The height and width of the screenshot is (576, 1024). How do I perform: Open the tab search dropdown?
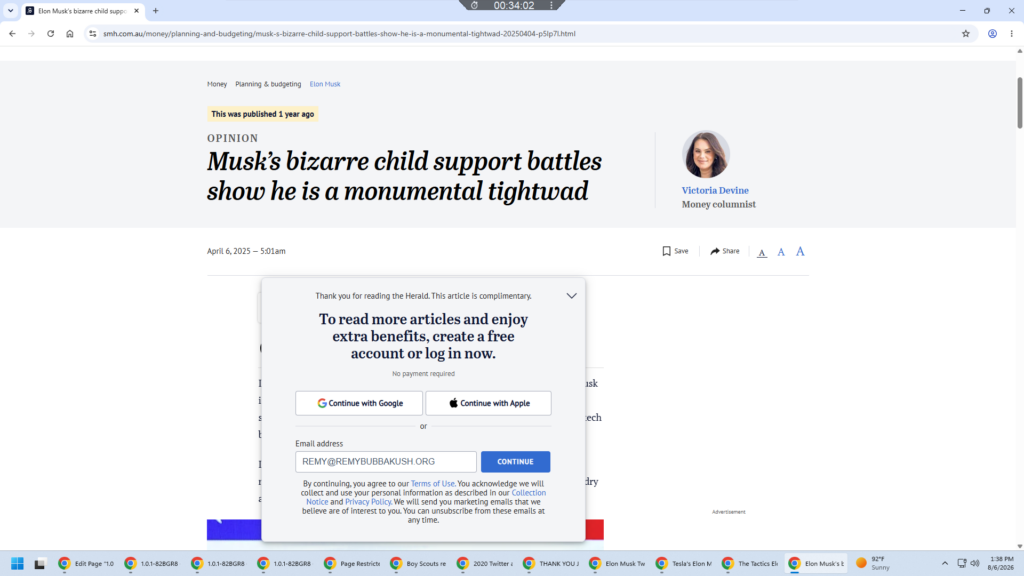10,10
